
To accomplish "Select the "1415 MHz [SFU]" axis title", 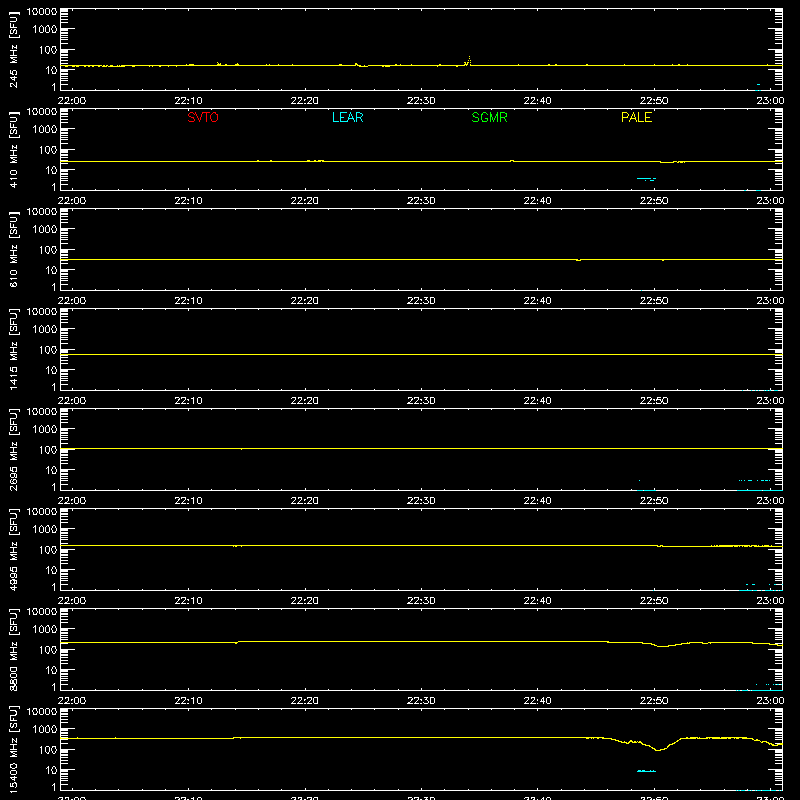I will point(13,349).
